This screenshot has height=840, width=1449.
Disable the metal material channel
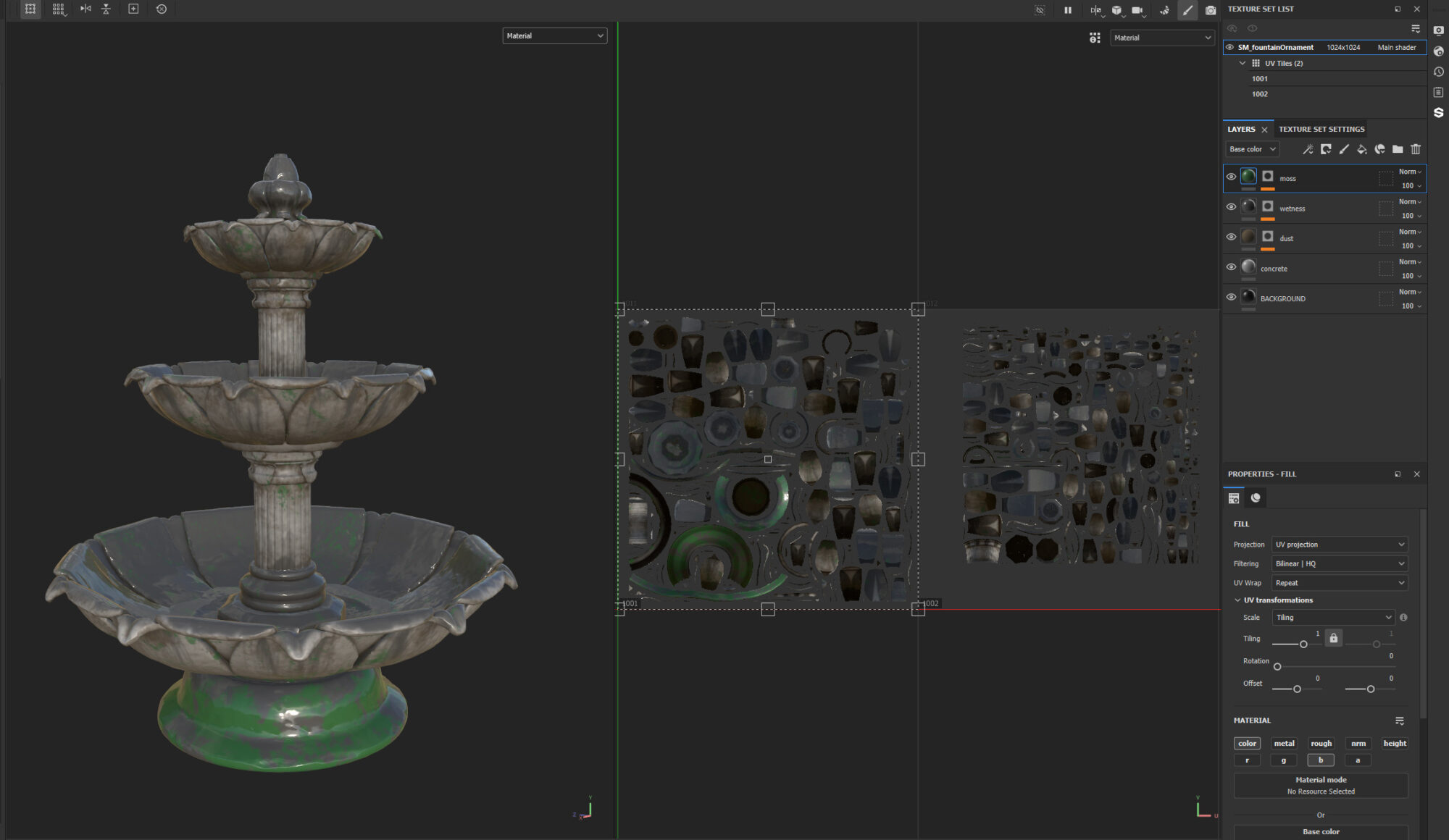click(x=1284, y=744)
